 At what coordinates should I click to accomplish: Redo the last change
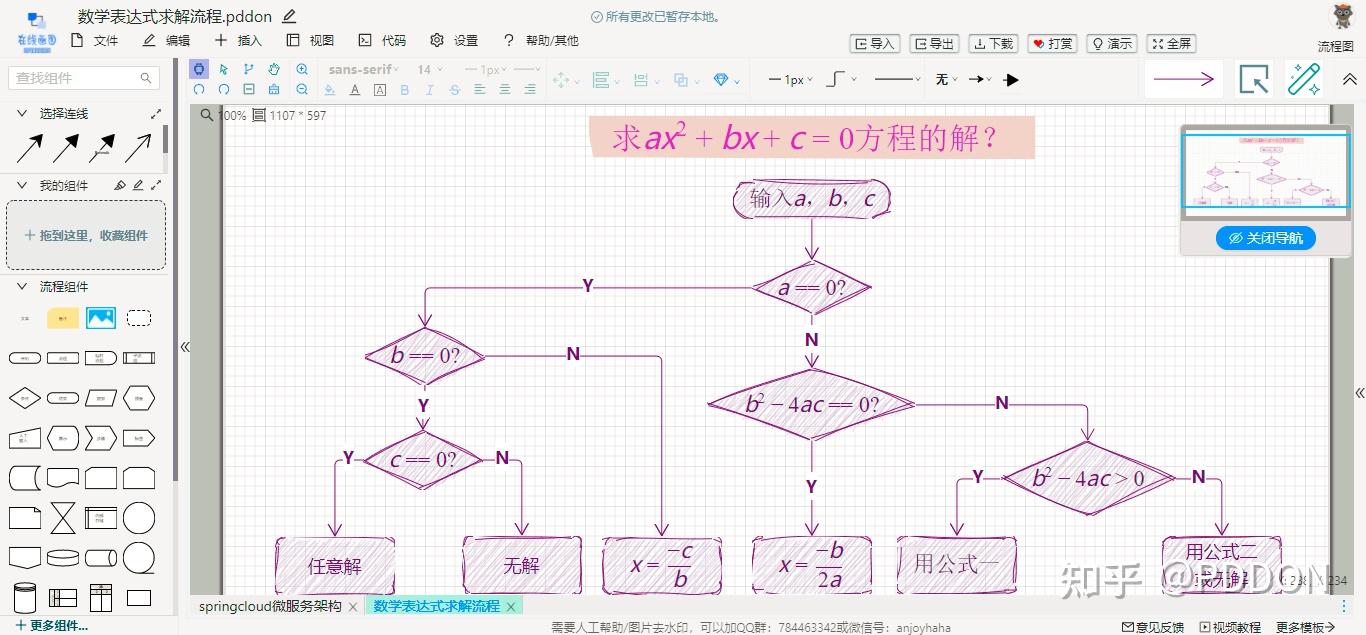point(223,89)
